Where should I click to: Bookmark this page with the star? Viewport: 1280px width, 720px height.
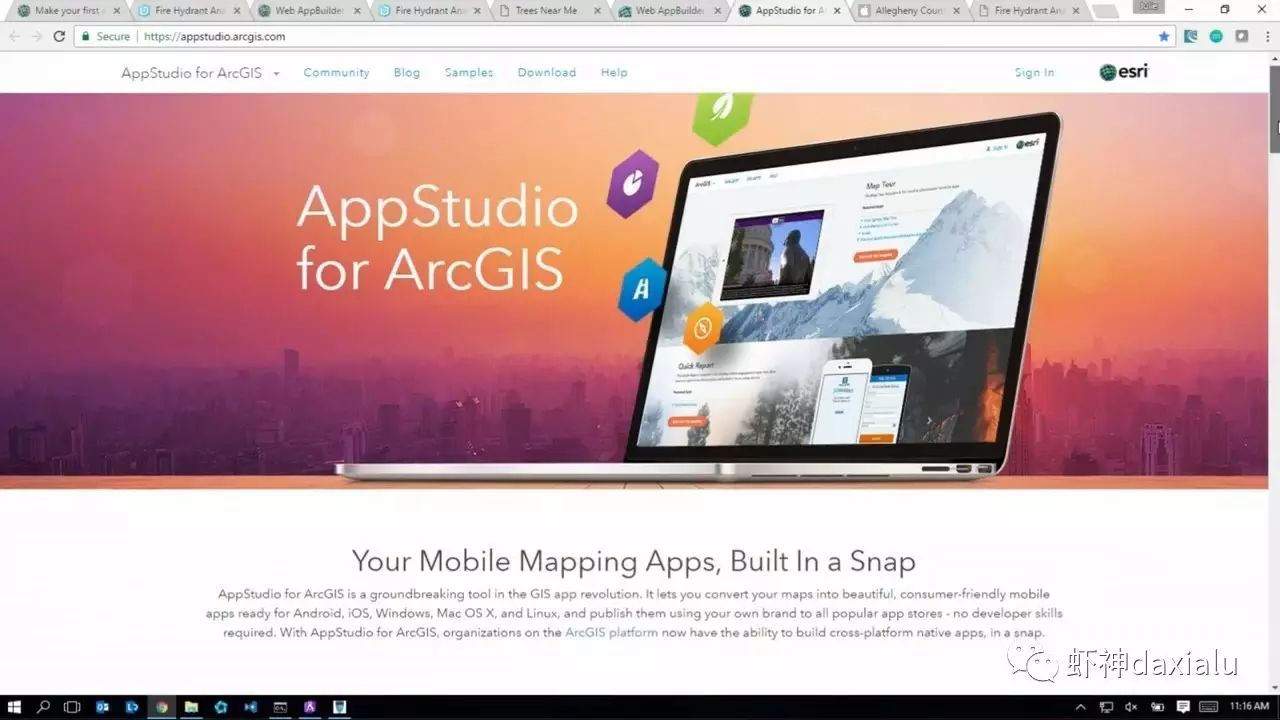(x=1164, y=36)
